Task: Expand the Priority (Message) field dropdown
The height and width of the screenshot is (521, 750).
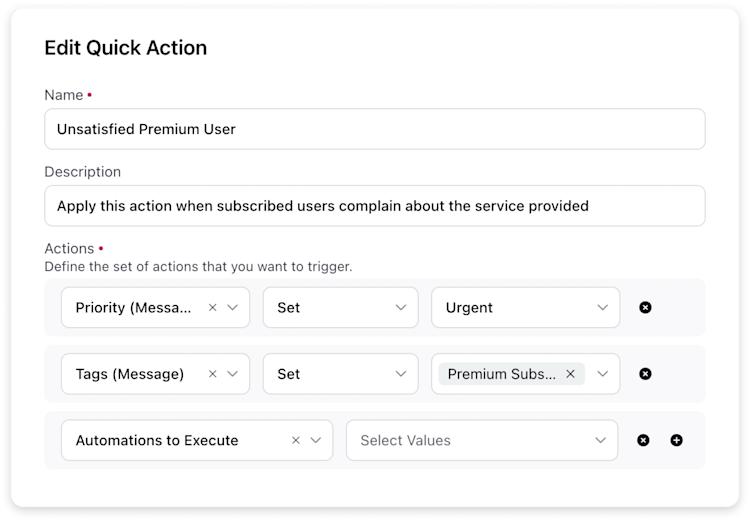Action: tap(233, 308)
